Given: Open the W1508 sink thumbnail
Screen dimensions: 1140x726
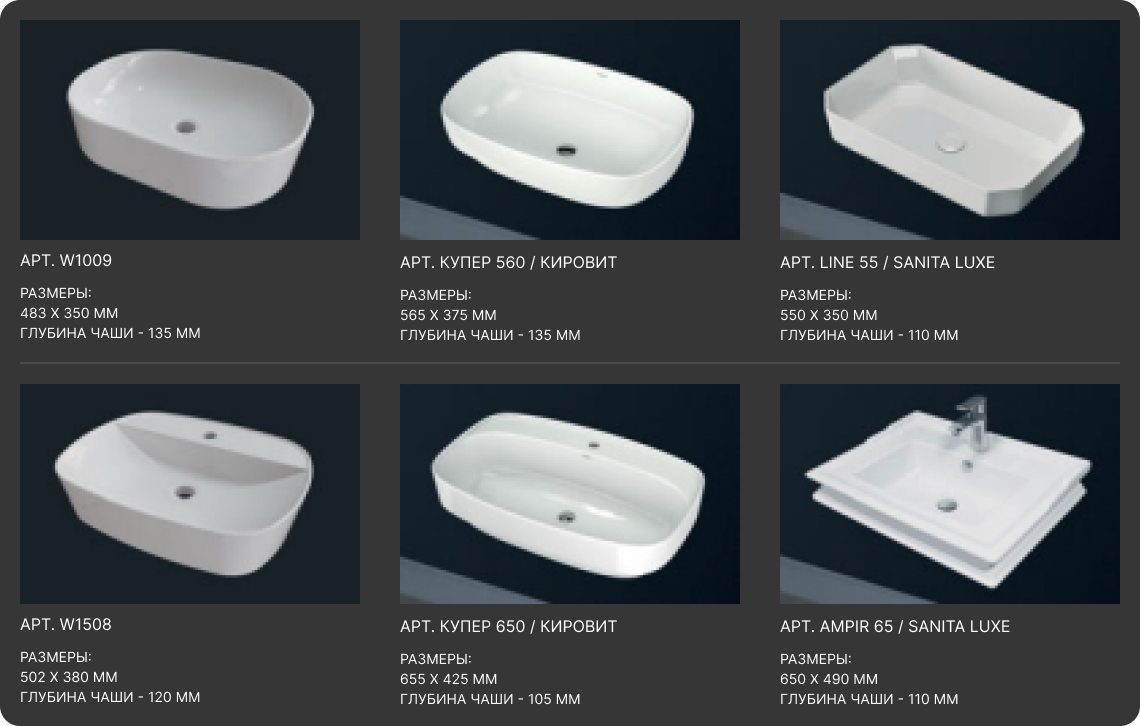Looking at the screenshot, I should click(x=190, y=494).
